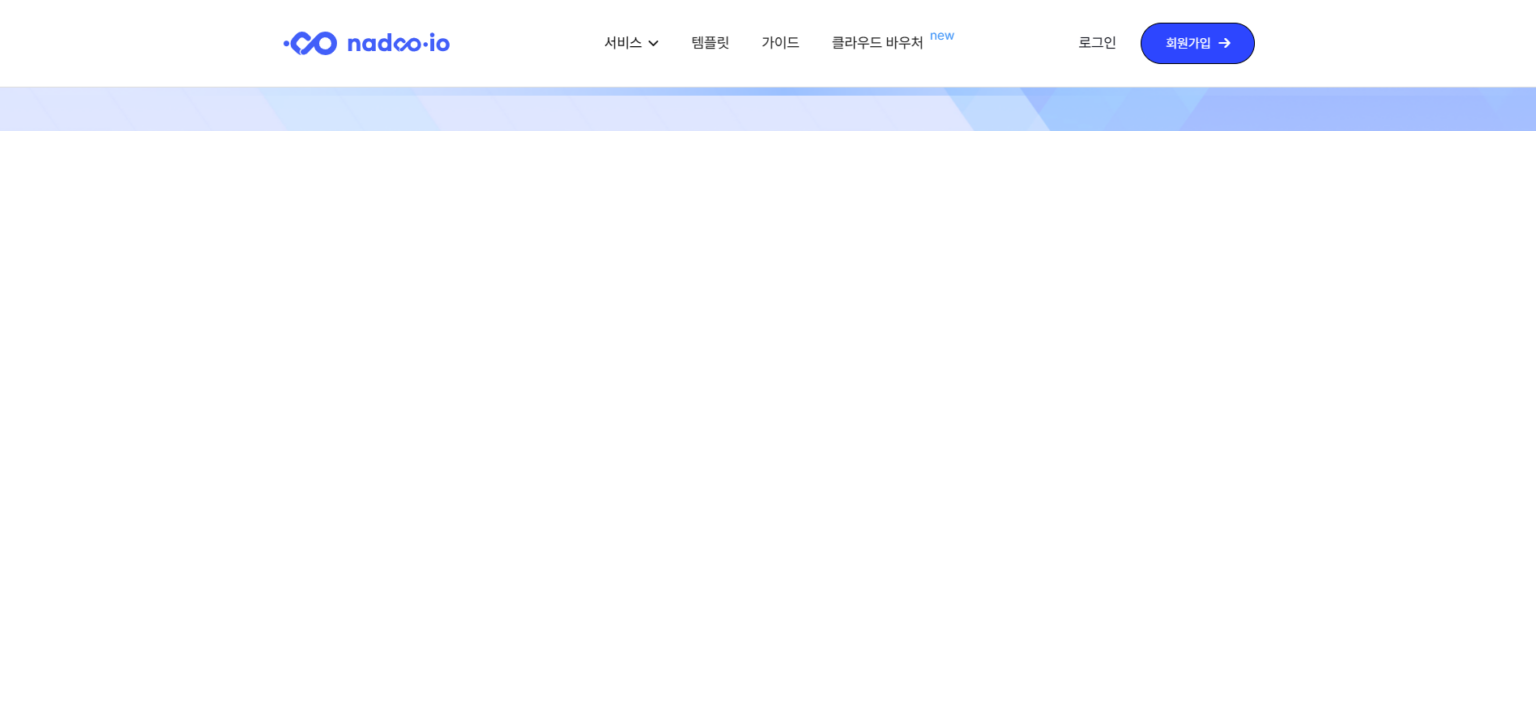1536x714 pixels.
Task: Click the 회원가입 button
Action: (x=1197, y=43)
